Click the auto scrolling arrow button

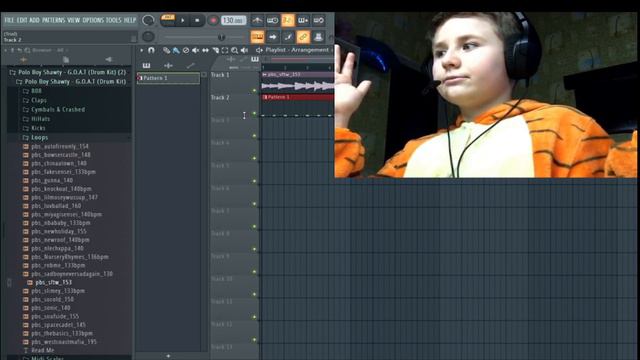click(272, 37)
